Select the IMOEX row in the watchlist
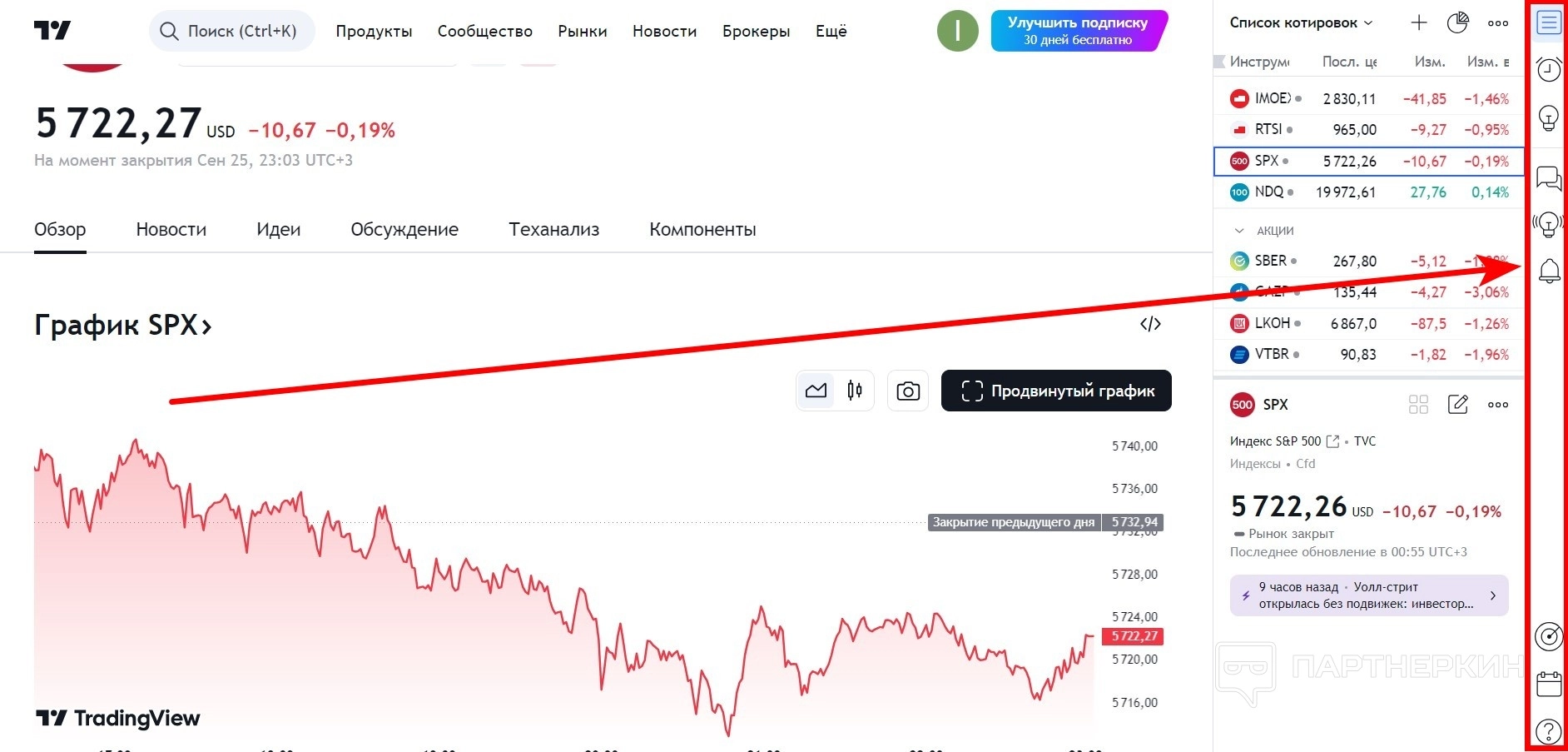This screenshot has width=1568, height=752. (x=1369, y=98)
